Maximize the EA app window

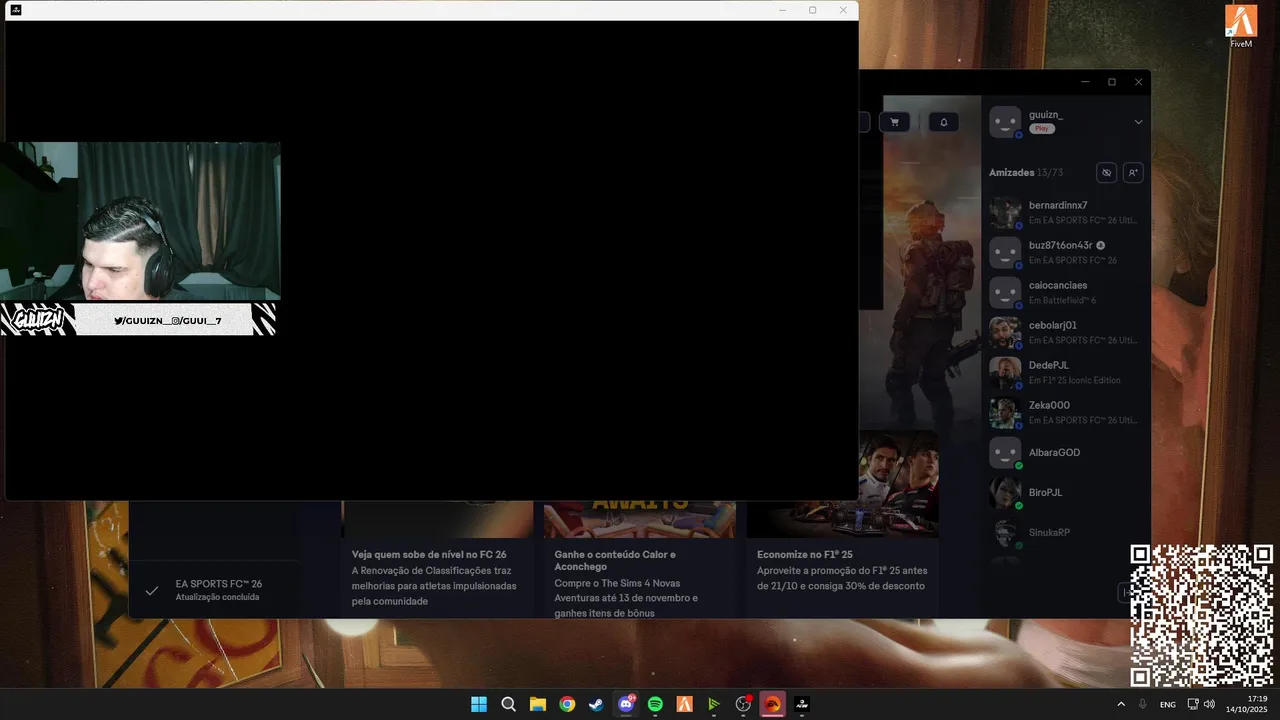pos(1112,82)
